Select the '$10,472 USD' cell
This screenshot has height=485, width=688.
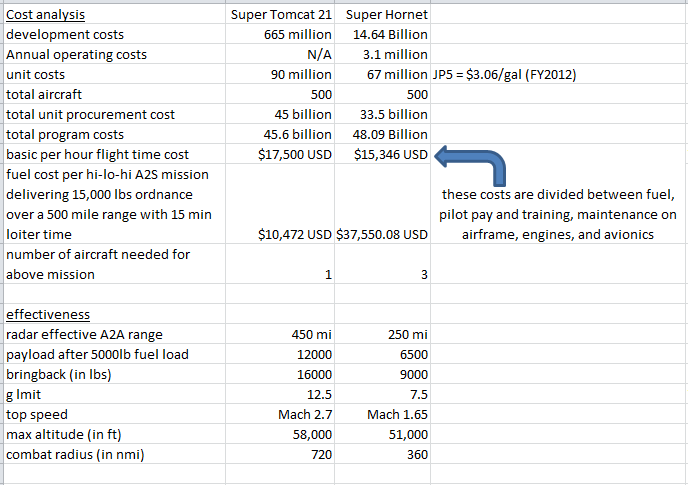point(280,204)
